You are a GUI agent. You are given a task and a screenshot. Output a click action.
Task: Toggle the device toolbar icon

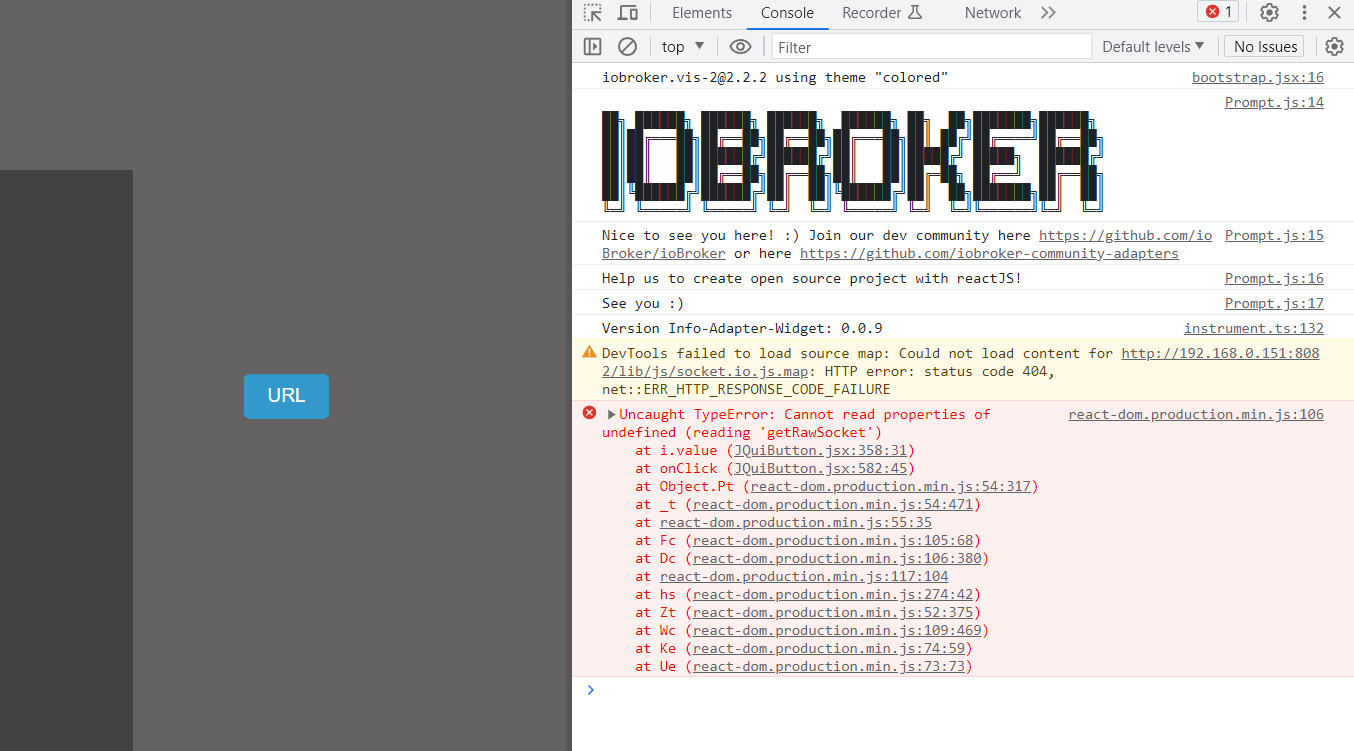[x=628, y=13]
